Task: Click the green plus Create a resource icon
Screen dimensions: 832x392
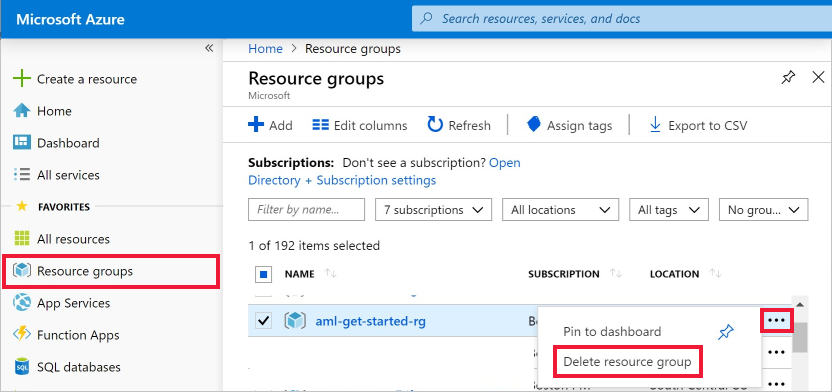Action: [x=22, y=79]
